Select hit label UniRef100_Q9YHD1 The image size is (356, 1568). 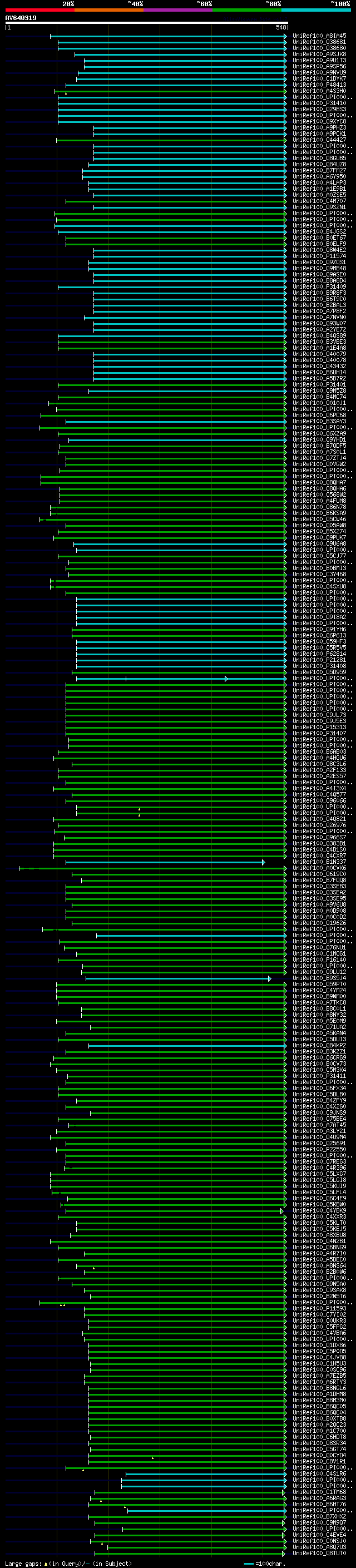point(319,439)
